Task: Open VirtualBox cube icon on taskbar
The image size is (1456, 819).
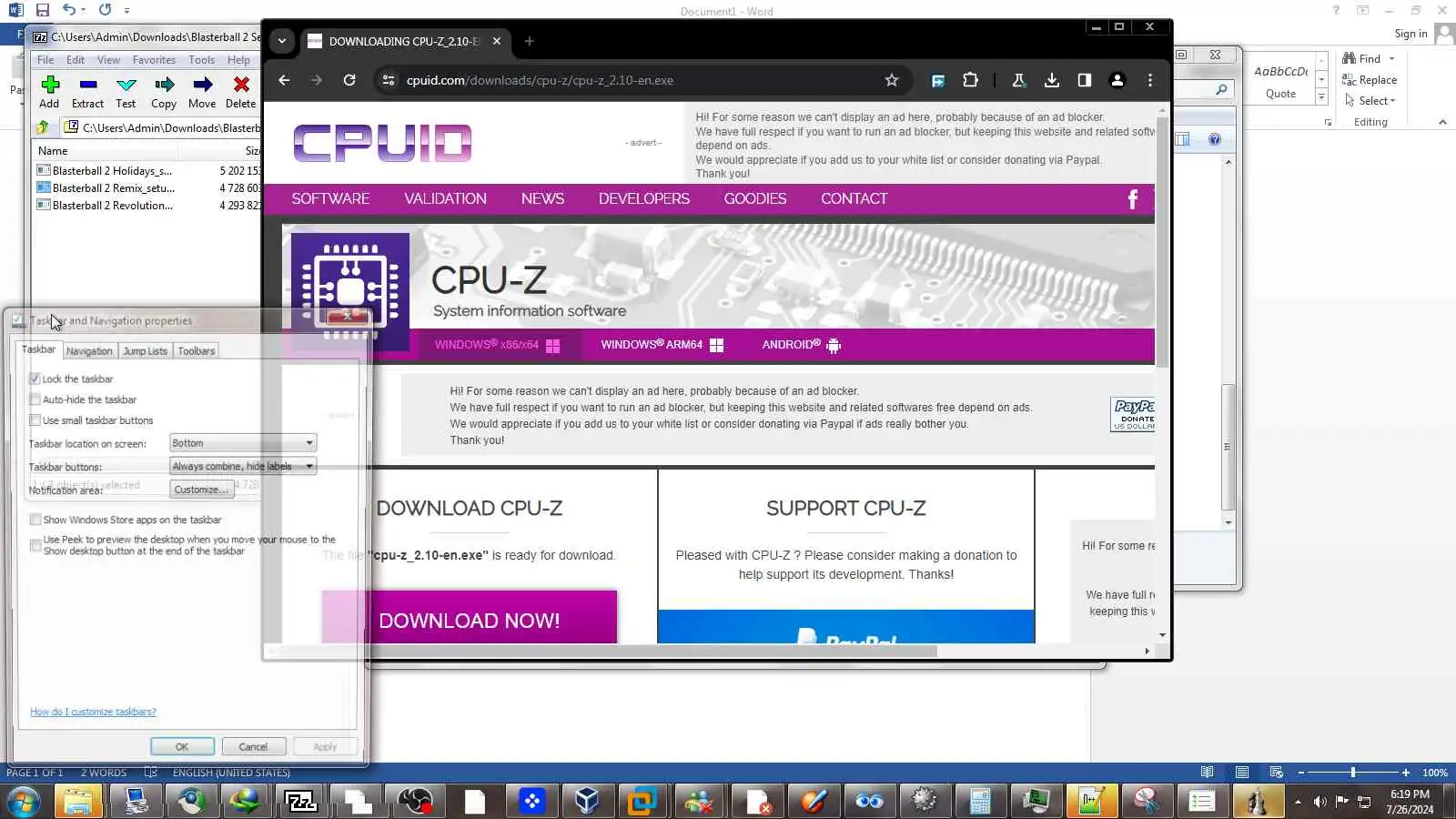Action: 587,801
